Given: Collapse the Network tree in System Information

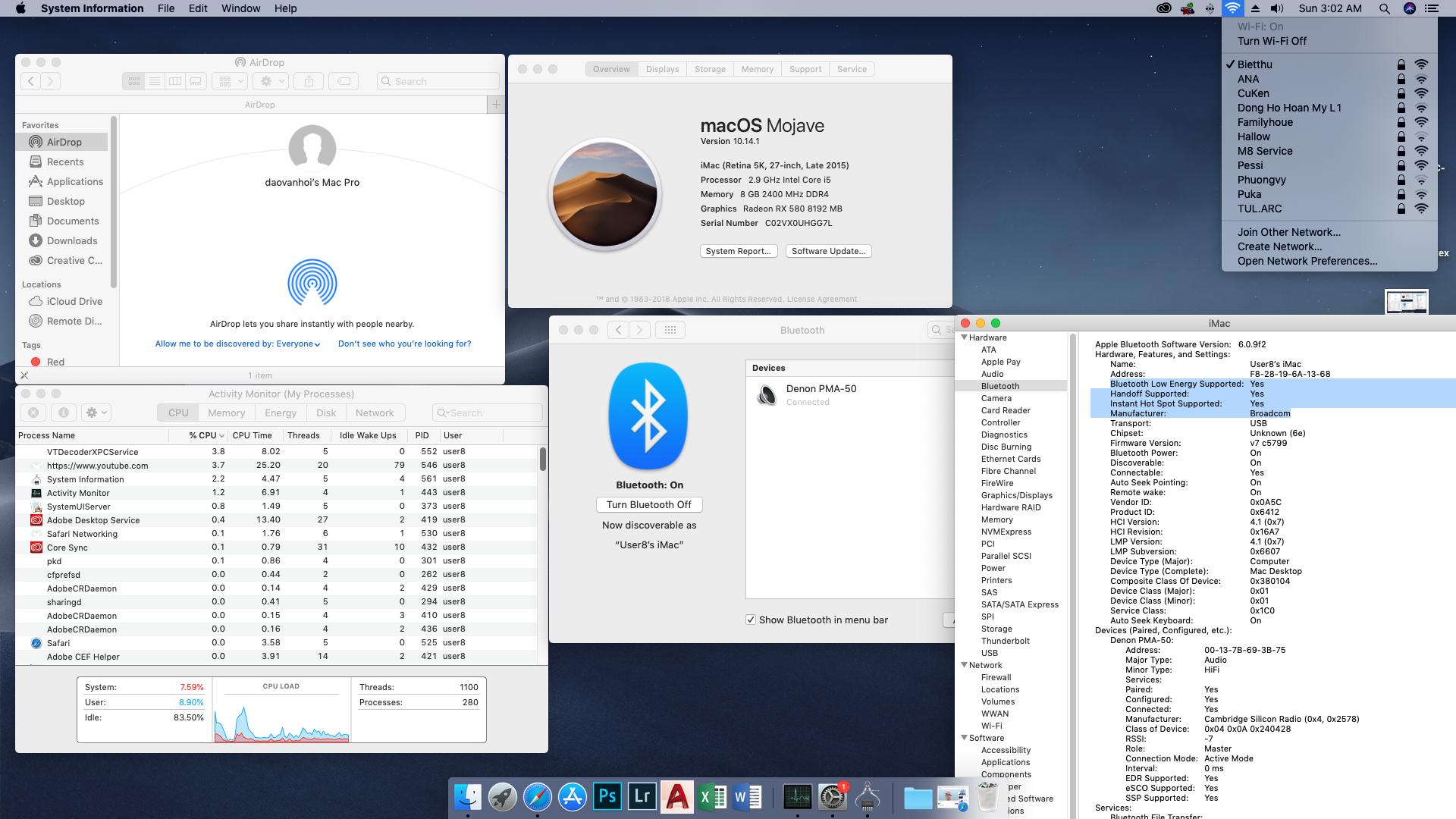Looking at the screenshot, I should (x=965, y=665).
